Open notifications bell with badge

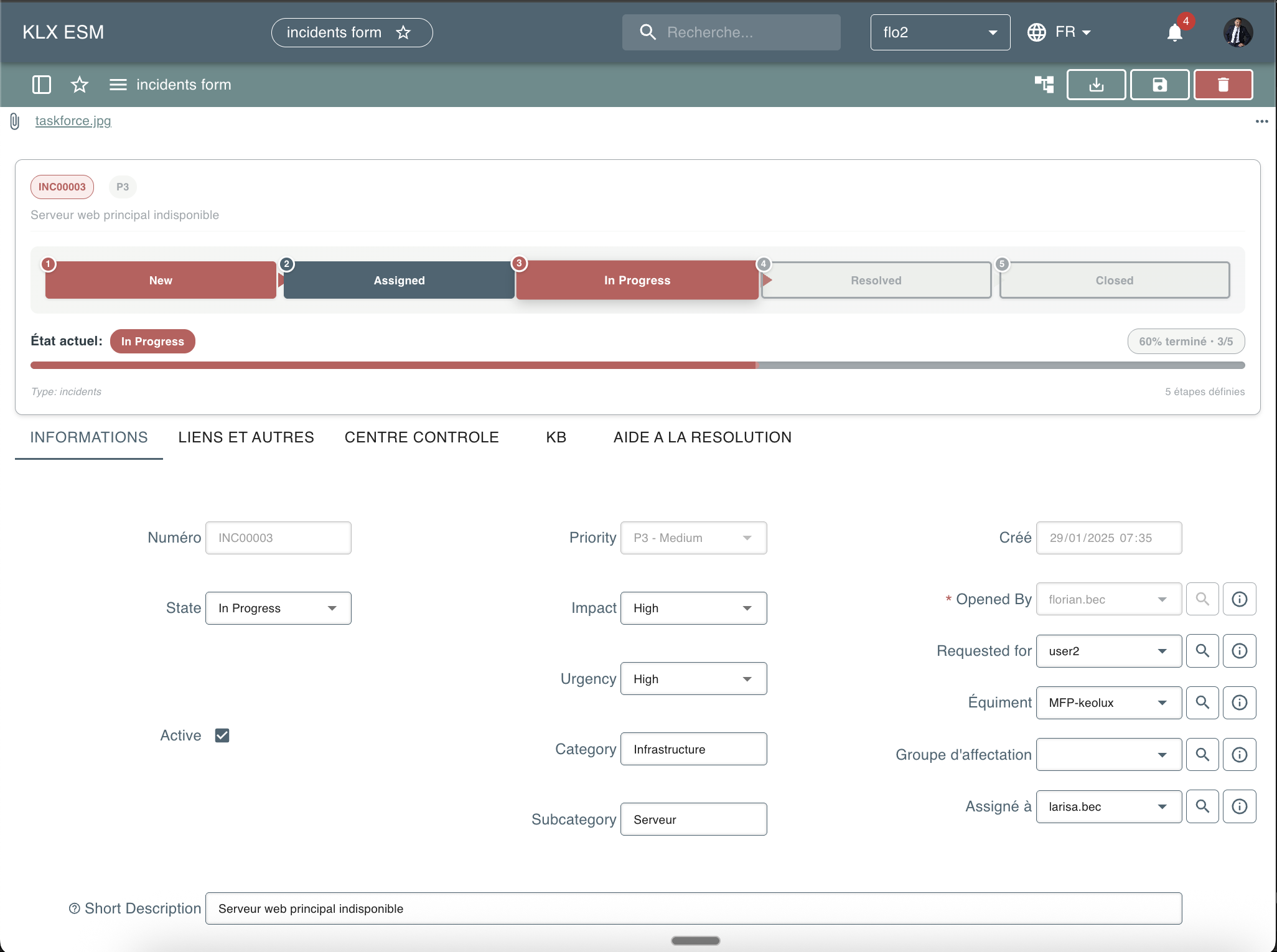1175,32
